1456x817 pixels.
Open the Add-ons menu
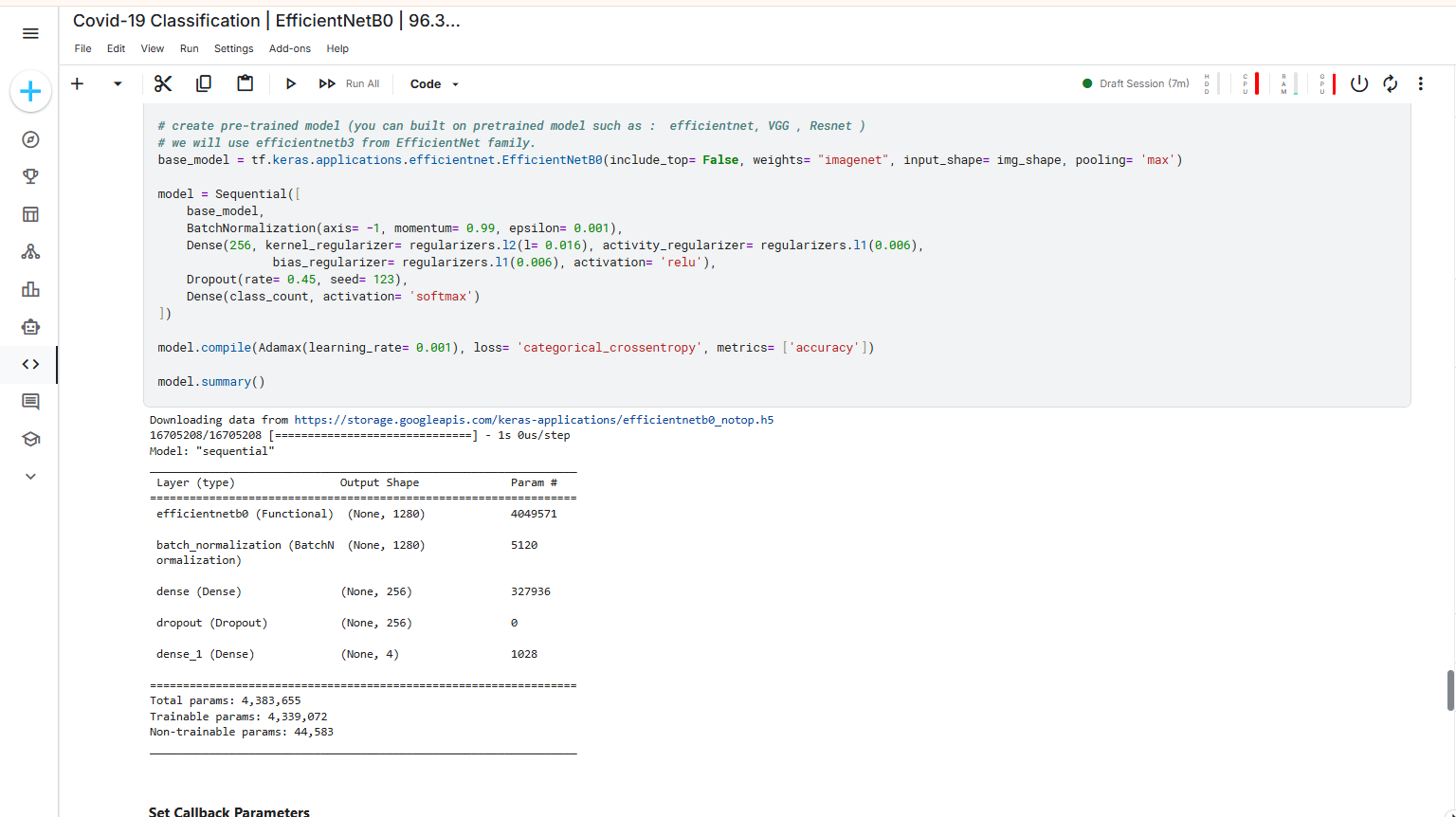290,48
